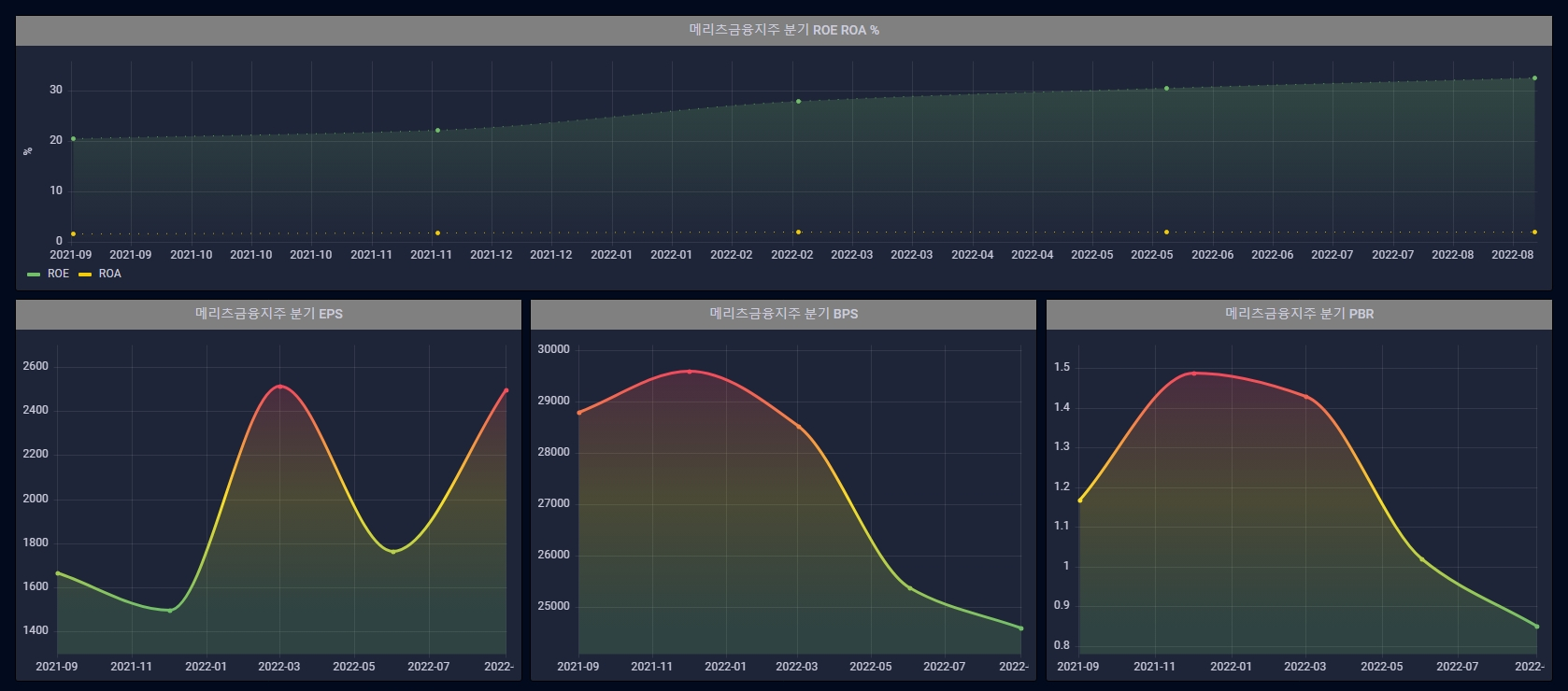Open the 메리츠금융지주 분기 ROE ROA % panel title menu

(783, 30)
